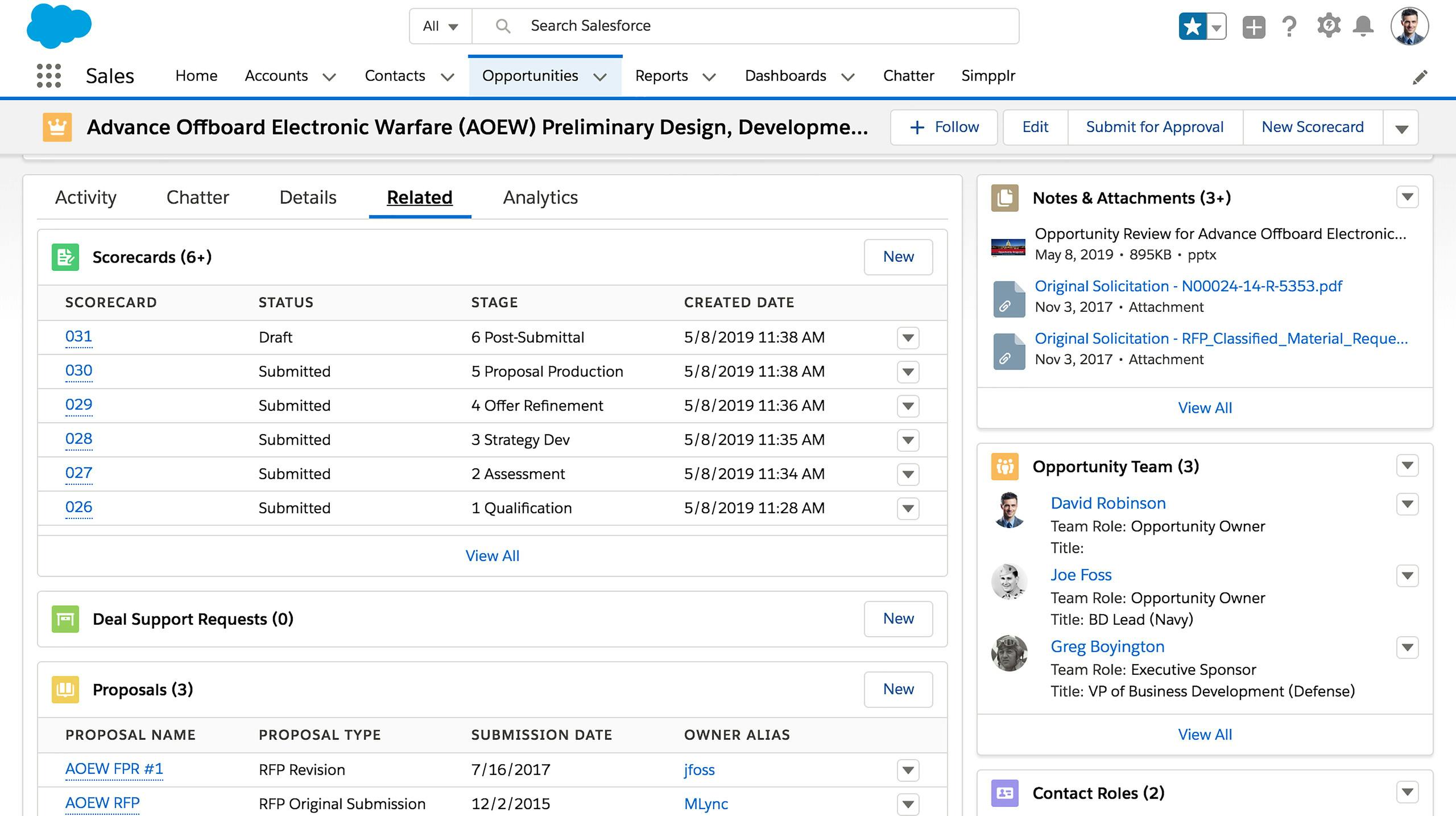This screenshot has height=816, width=1456.
Task: Open Opportunity Team panel dropdown
Action: tap(1408, 466)
